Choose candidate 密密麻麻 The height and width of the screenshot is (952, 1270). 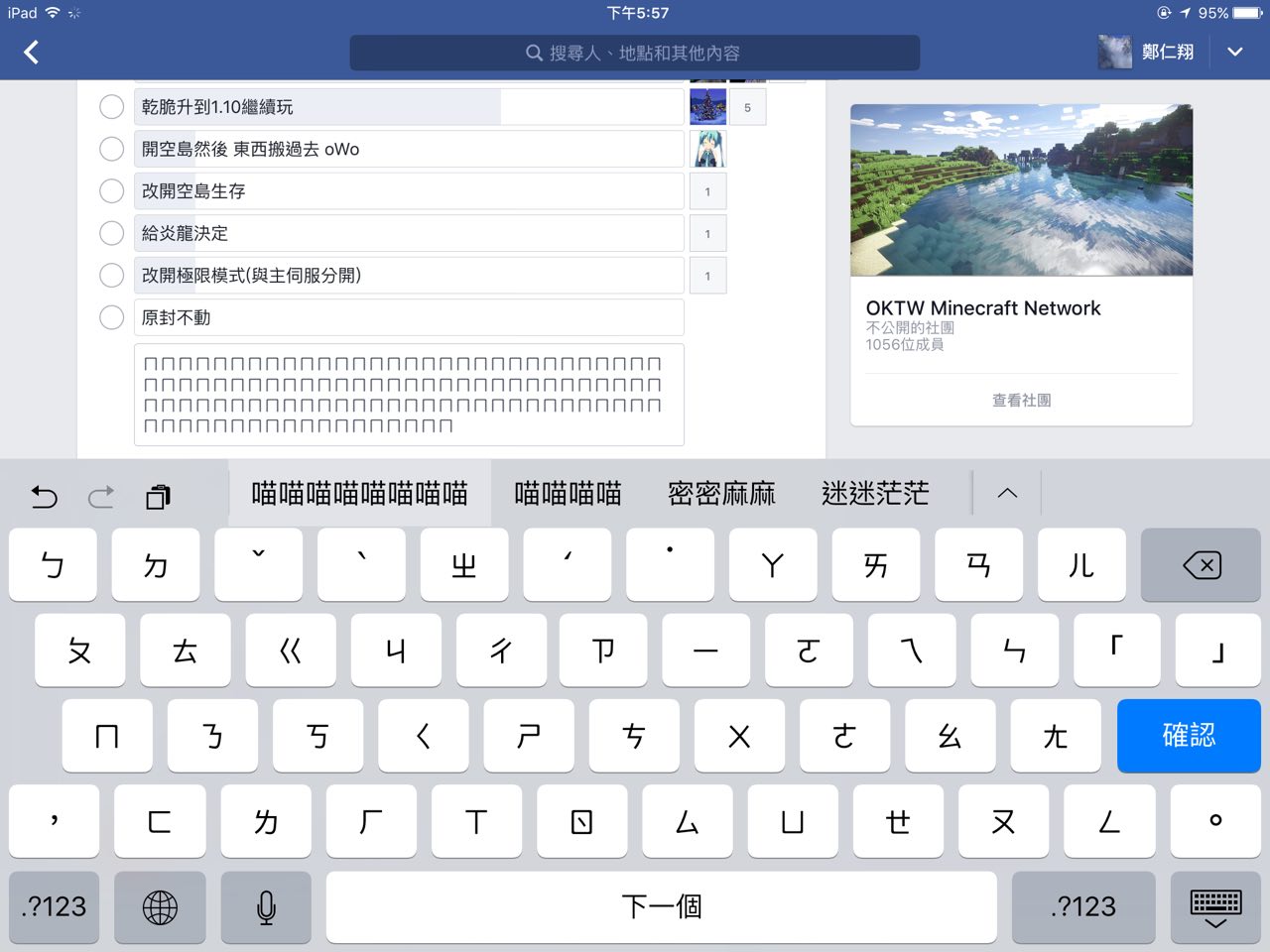click(x=721, y=493)
